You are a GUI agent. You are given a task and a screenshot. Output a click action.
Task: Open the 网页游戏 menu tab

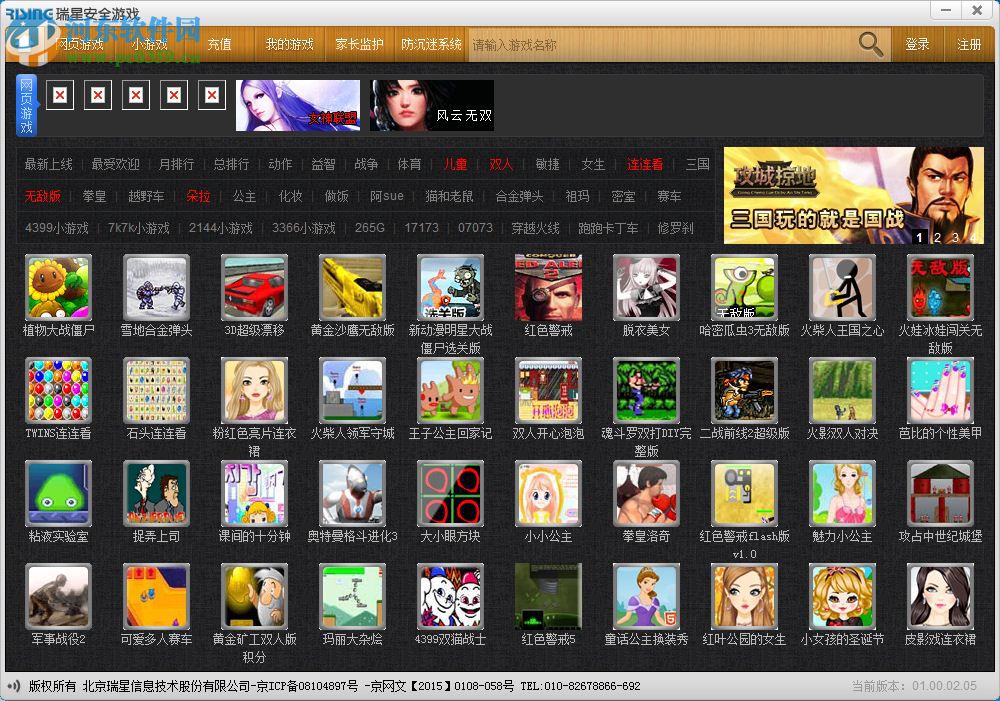[80, 44]
